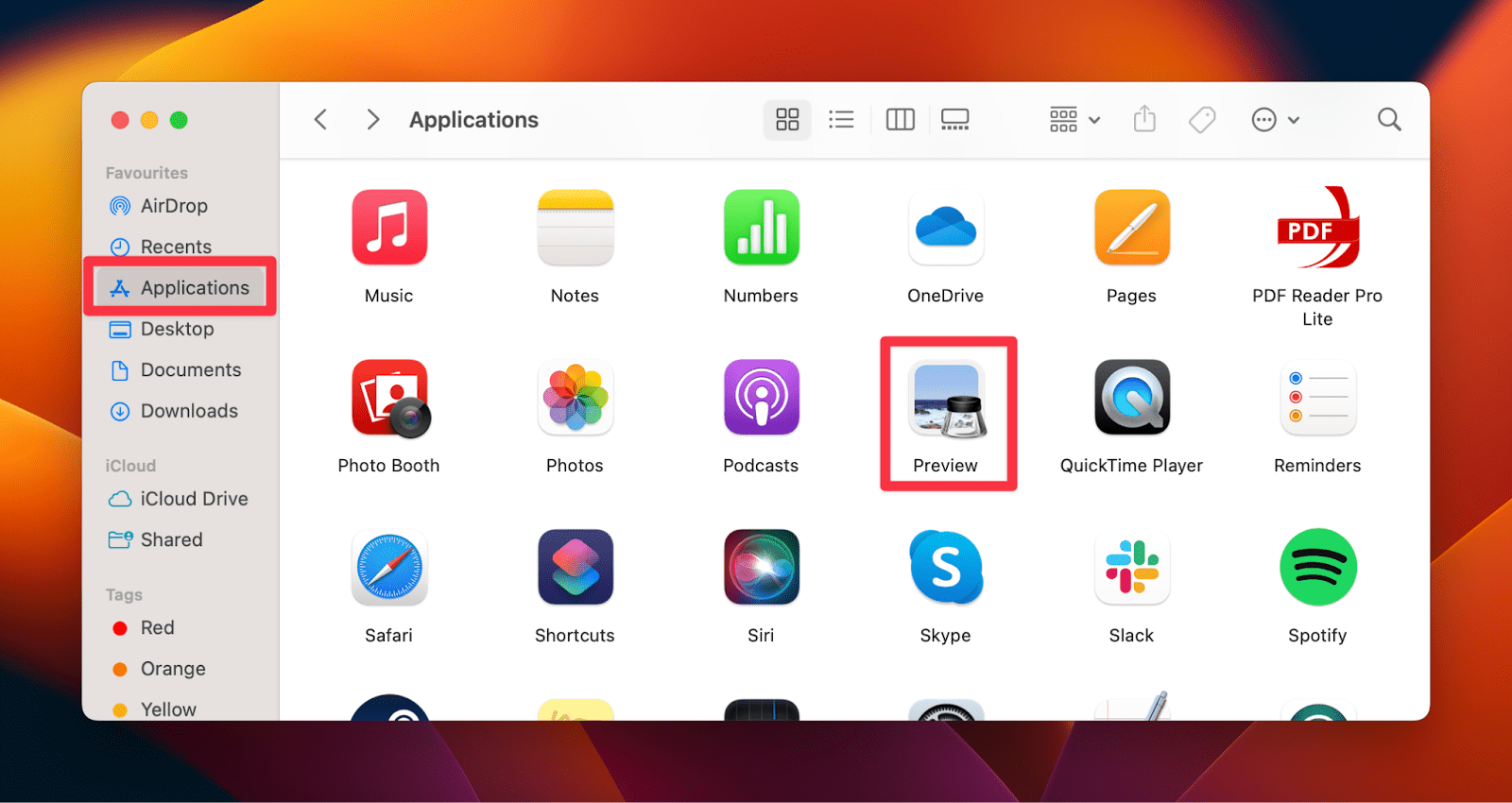
Task: Open the Skype app icon
Action: 946,568
